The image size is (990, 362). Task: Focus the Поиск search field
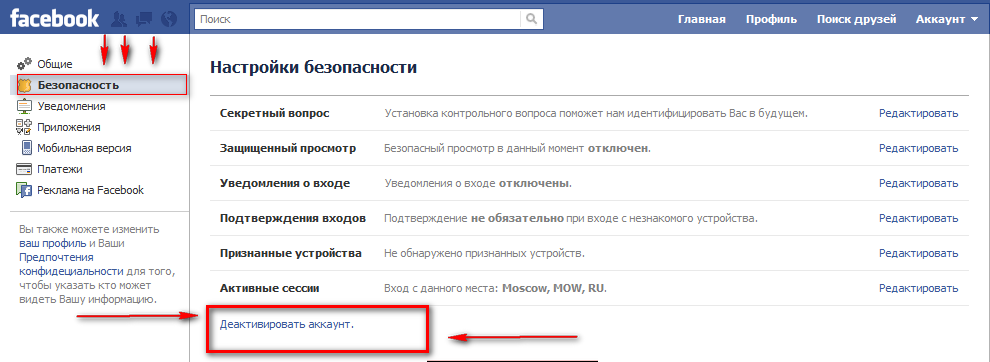click(x=358, y=19)
